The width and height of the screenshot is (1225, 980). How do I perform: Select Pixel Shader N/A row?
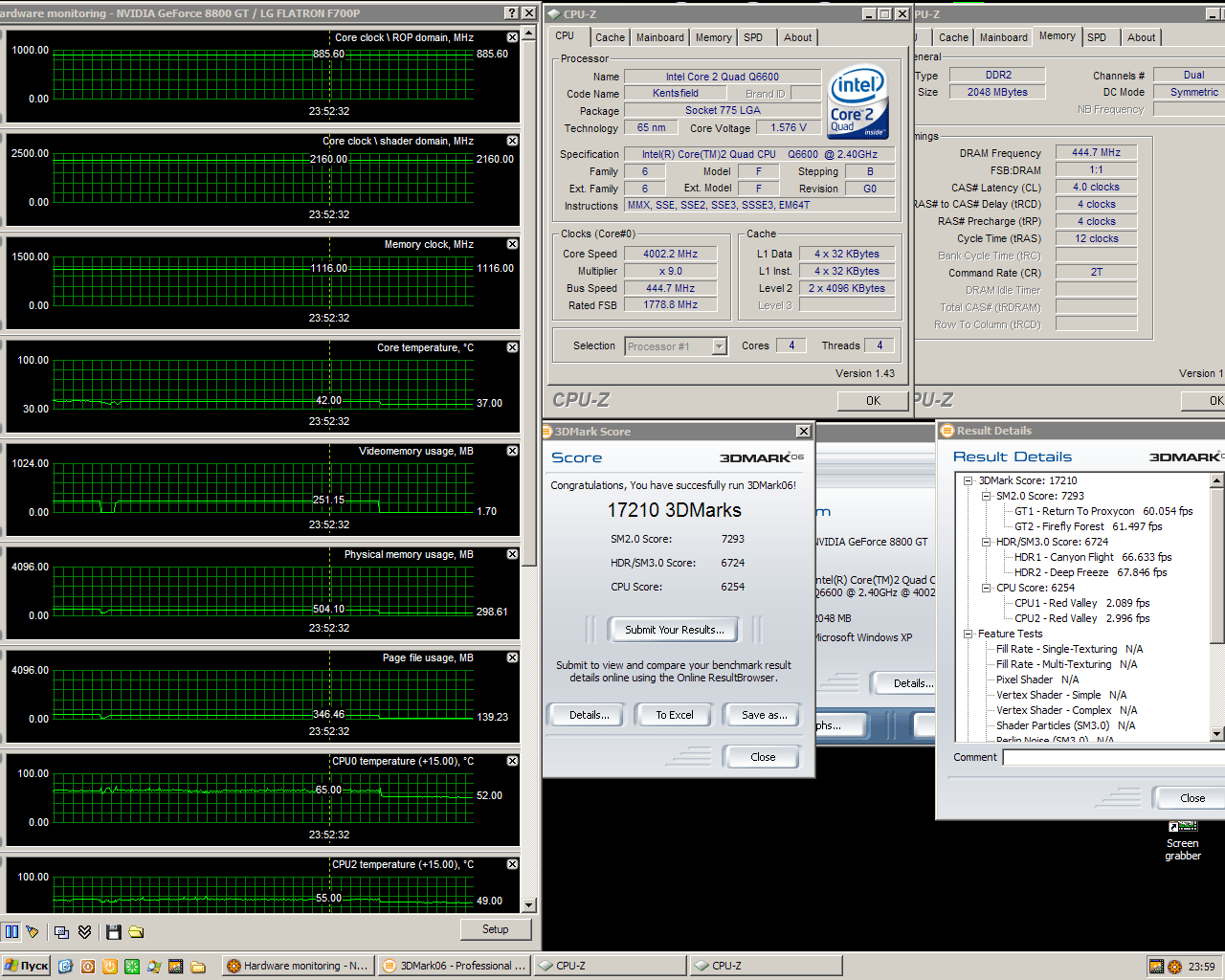coord(1037,679)
